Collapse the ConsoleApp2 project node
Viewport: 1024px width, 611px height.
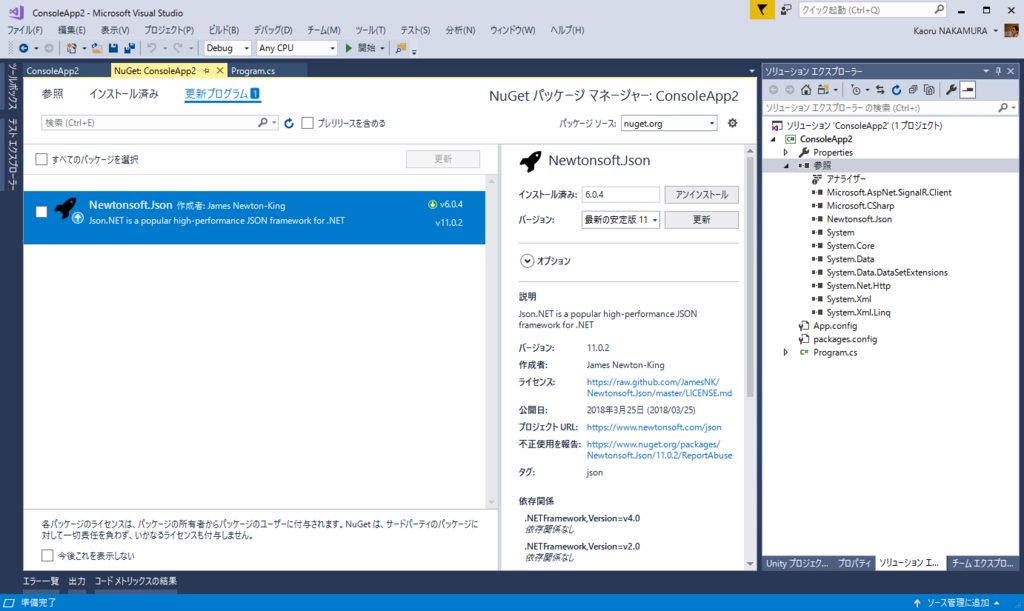point(774,139)
